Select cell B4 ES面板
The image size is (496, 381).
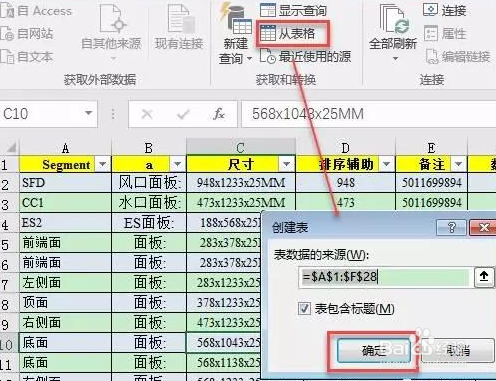tap(149, 223)
